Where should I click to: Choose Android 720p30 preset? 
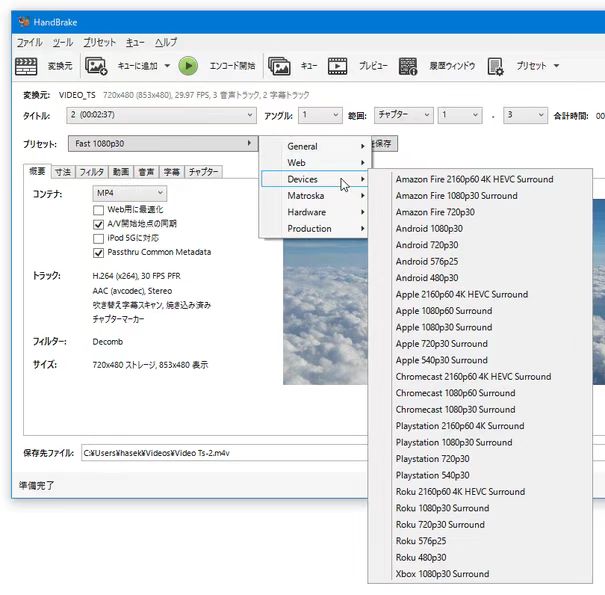click(x=480, y=245)
